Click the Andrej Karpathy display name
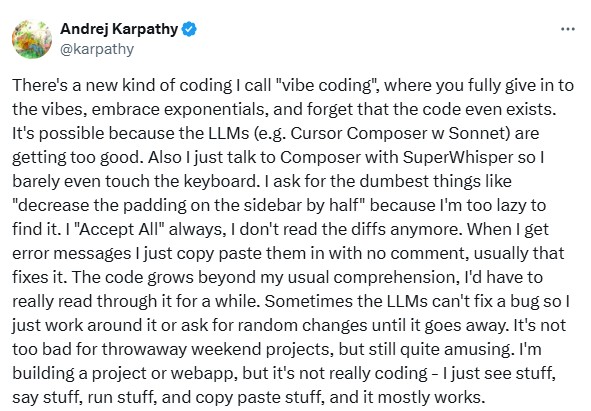Screen dimensions: 591x411 click(119, 29)
